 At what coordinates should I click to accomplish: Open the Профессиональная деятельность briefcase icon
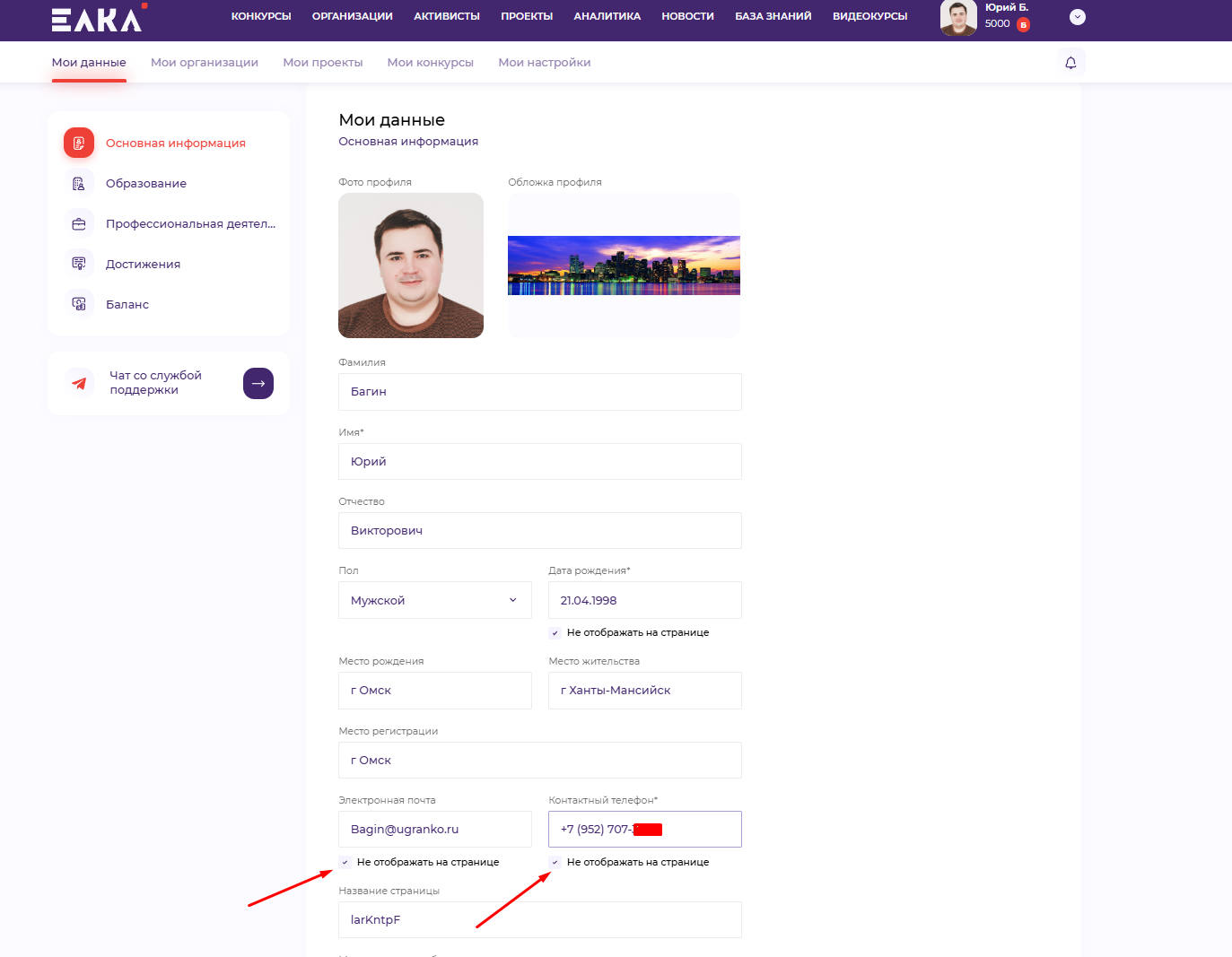[x=79, y=224]
